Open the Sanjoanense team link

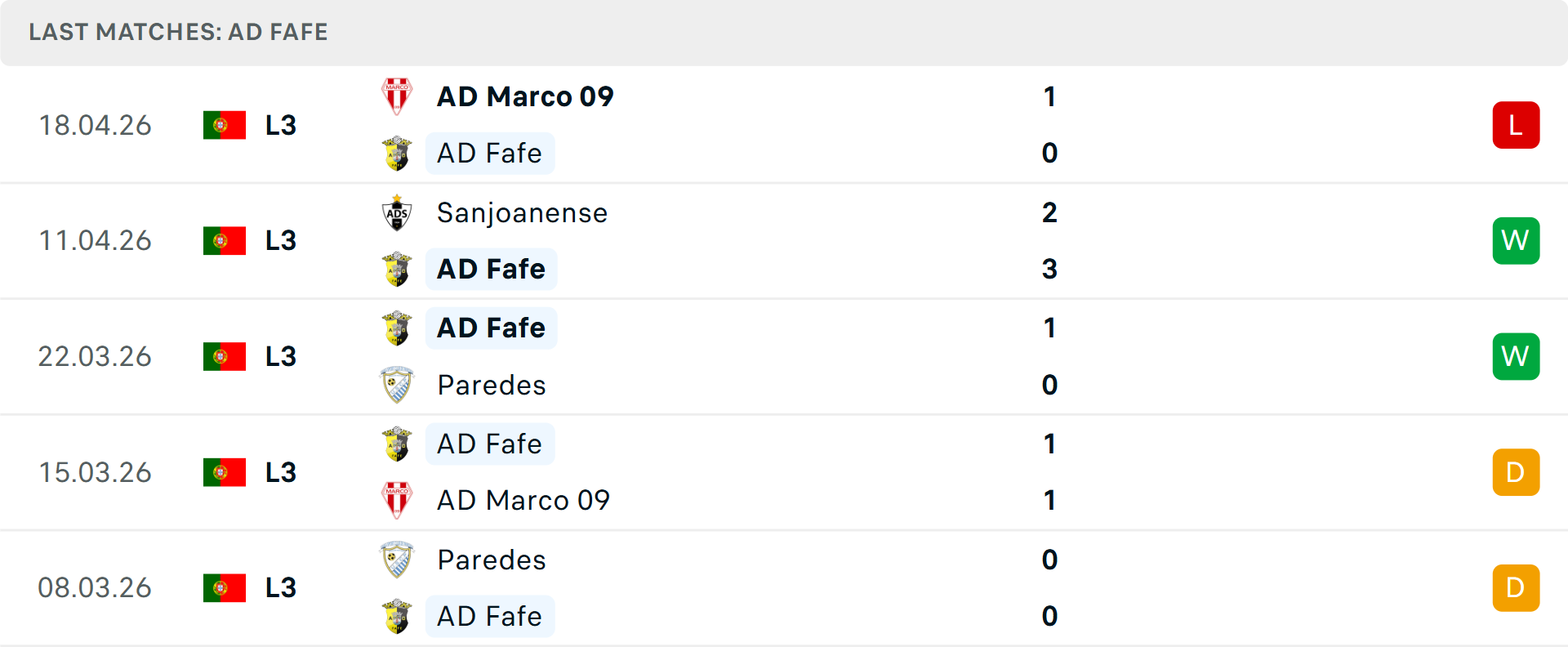(522, 213)
